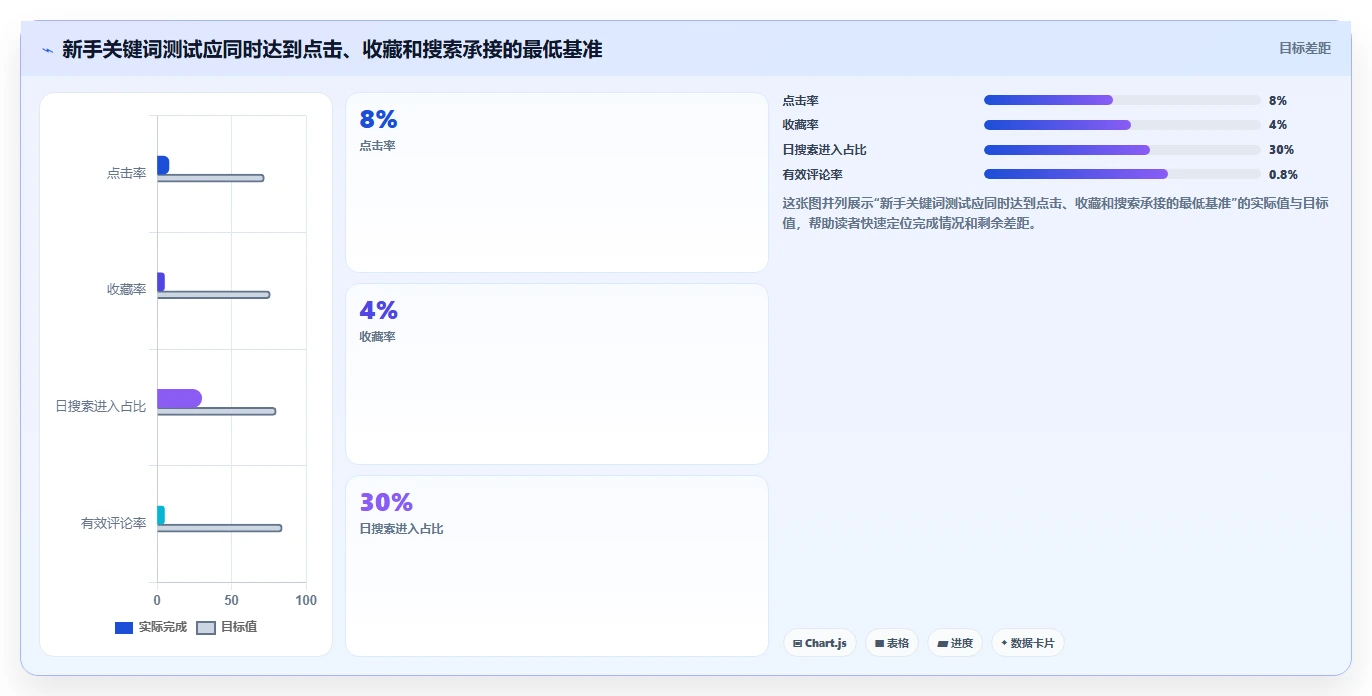
Task: Click the Chart.js tag chip
Action: coord(819,643)
